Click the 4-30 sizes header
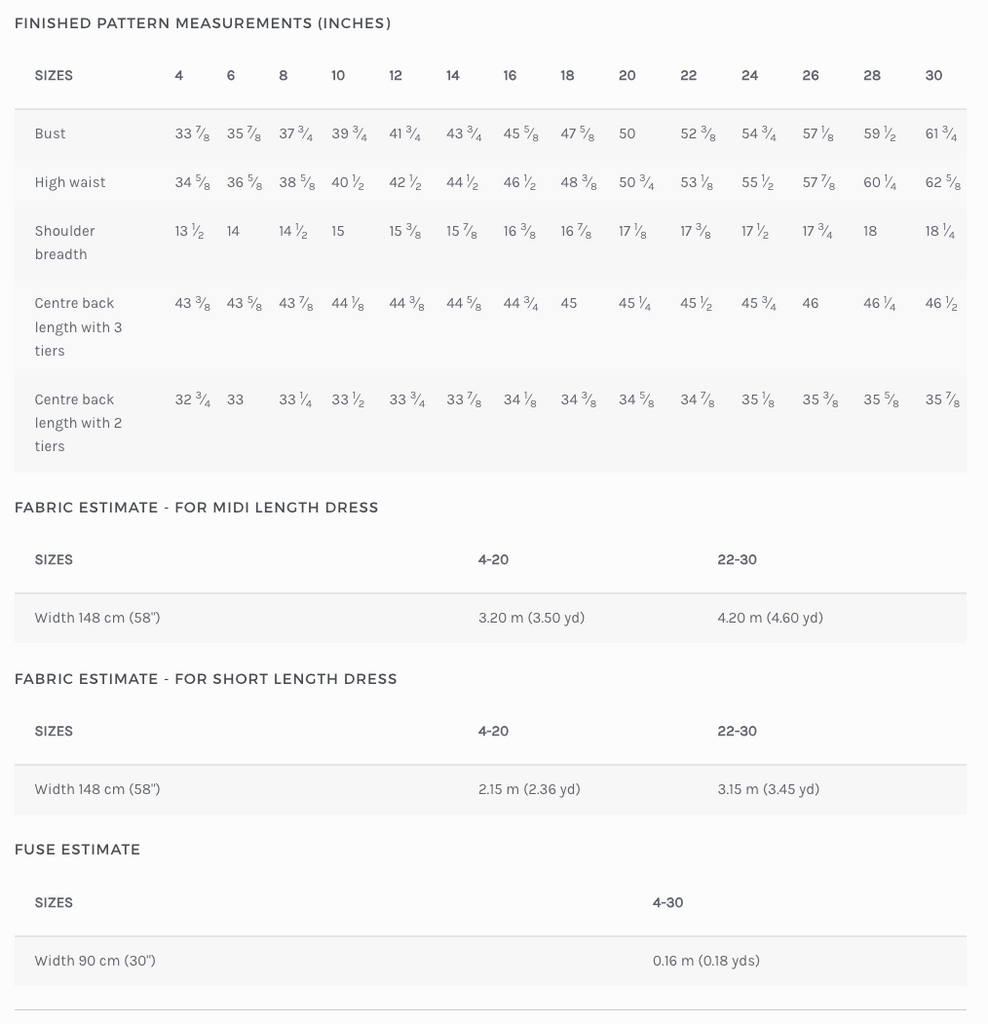The width and height of the screenshot is (988, 1024). tap(668, 903)
